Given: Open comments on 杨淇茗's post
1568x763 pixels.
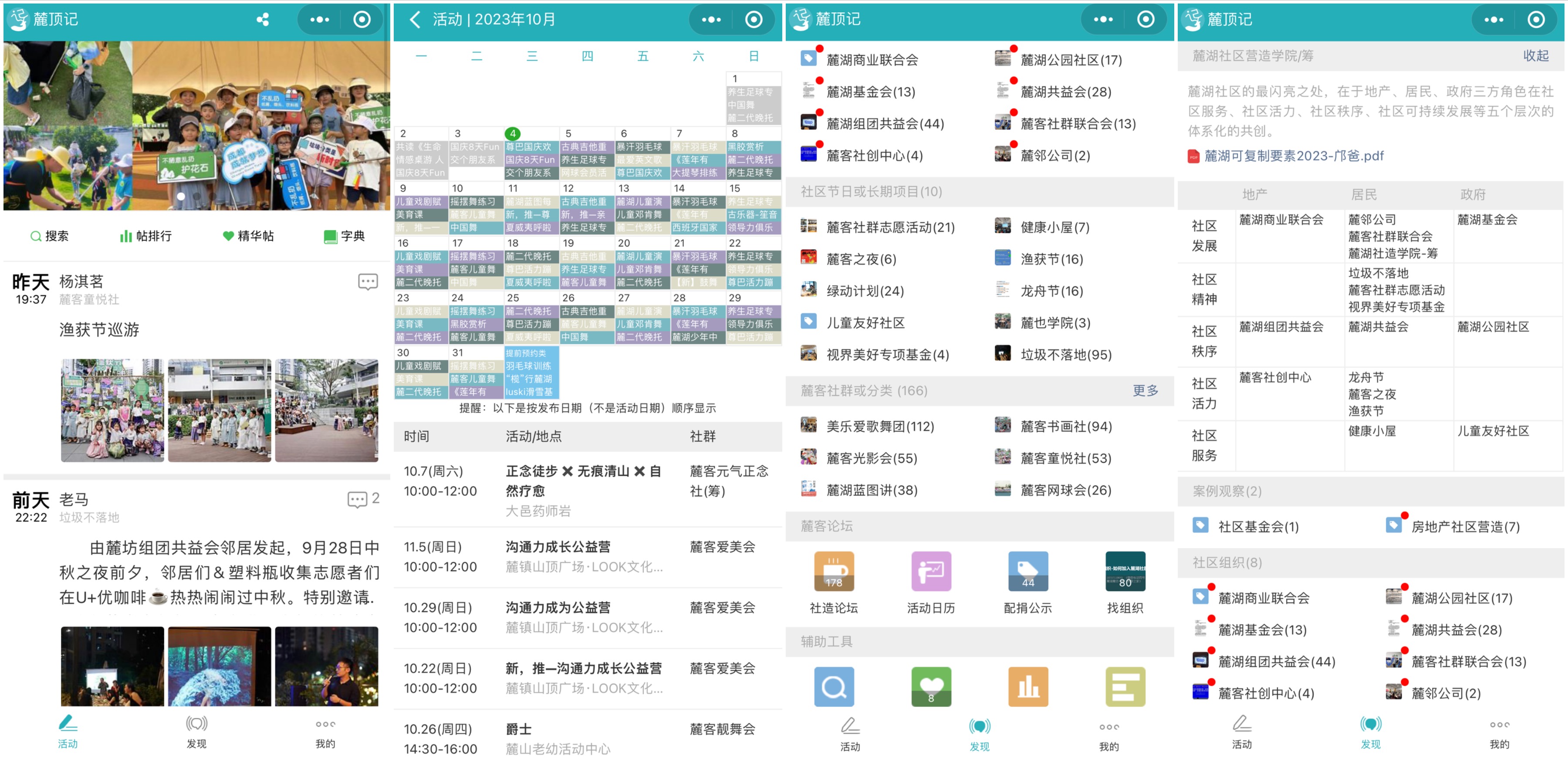Looking at the screenshot, I should [368, 282].
